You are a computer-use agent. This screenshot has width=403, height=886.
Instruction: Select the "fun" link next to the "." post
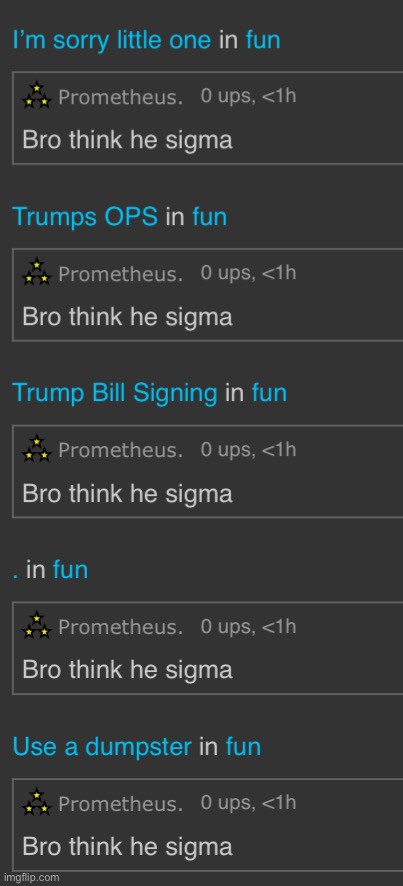pyautogui.click(x=71, y=570)
